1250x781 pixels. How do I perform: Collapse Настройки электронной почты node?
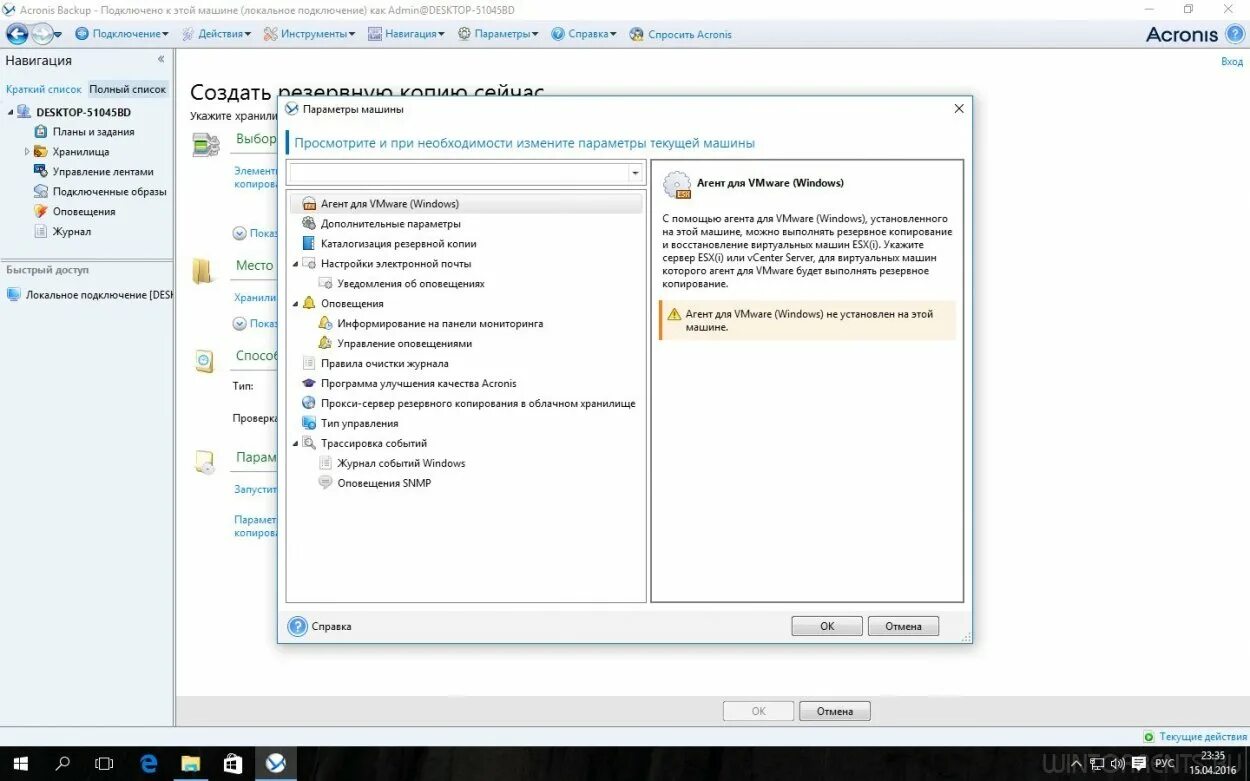click(x=295, y=264)
